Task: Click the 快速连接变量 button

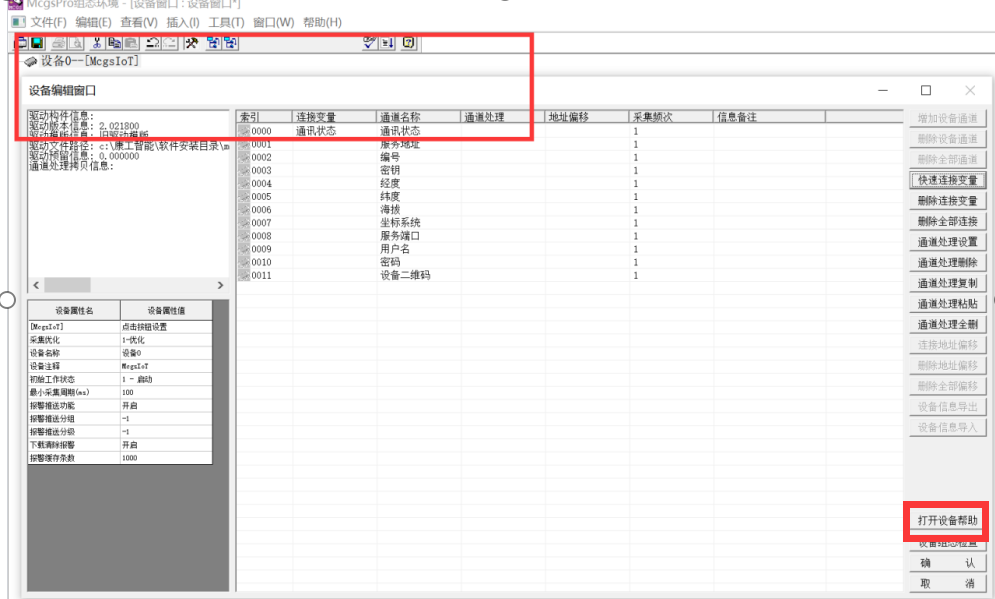Action: pyautogui.click(x=947, y=181)
